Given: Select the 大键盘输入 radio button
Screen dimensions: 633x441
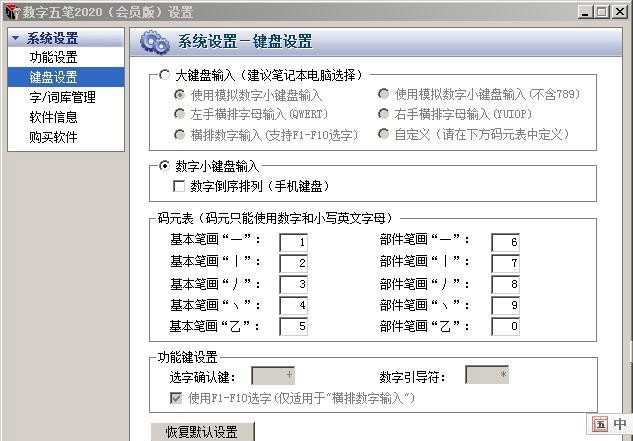Looking at the screenshot, I should [x=164, y=75].
